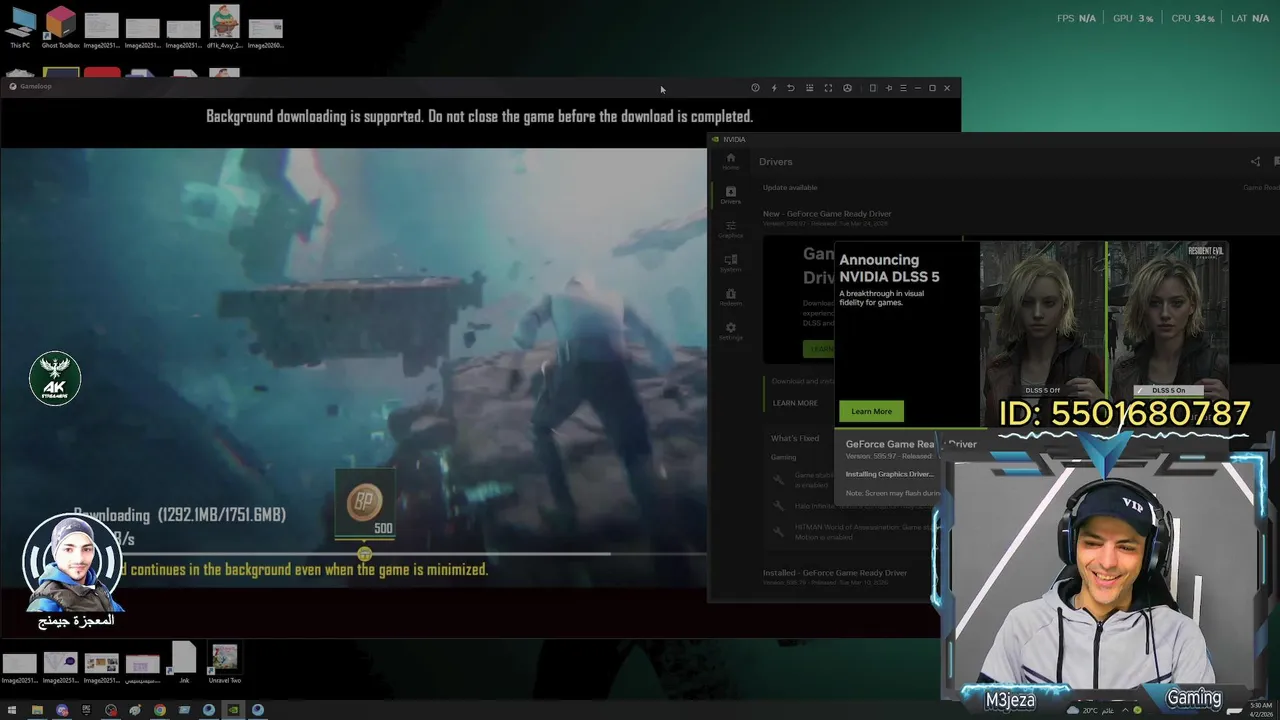Click green button on Game Ready Driver banner
The image size is (1280, 720).
click(819, 348)
